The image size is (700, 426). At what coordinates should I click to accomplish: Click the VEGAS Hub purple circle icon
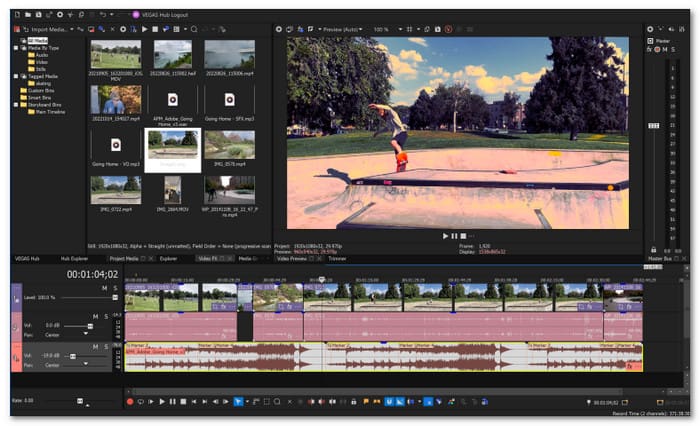point(136,15)
